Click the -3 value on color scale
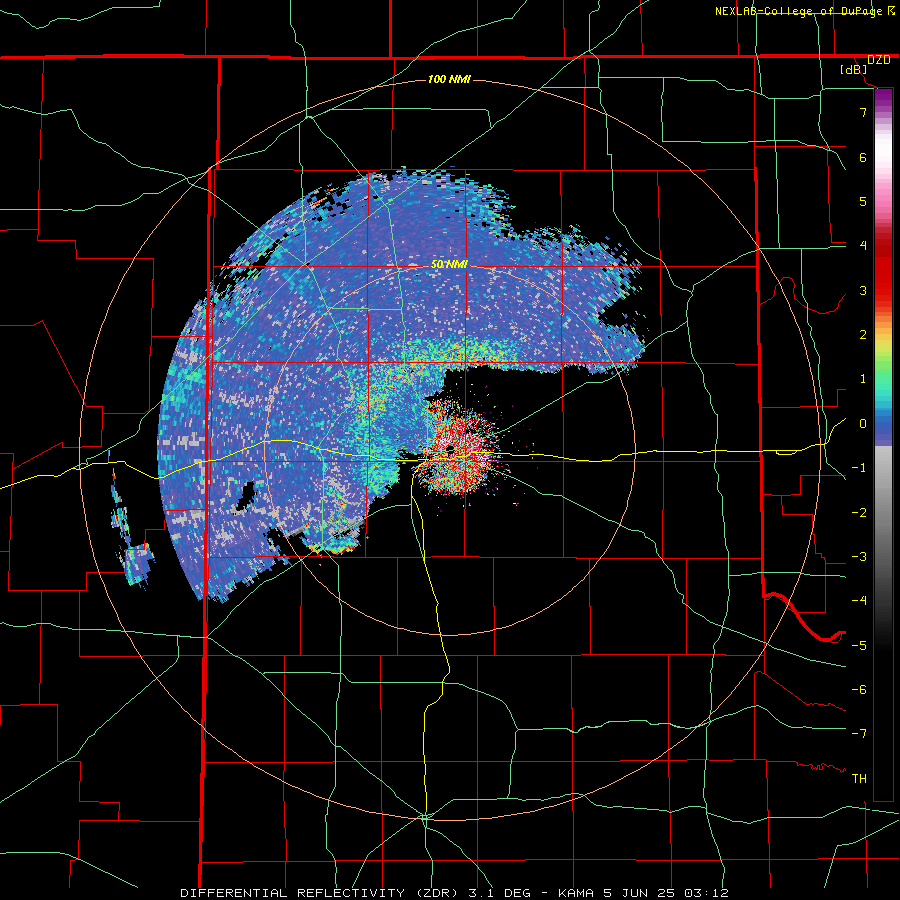The height and width of the screenshot is (900, 900). pyautogui.click(x=859, y=557)
